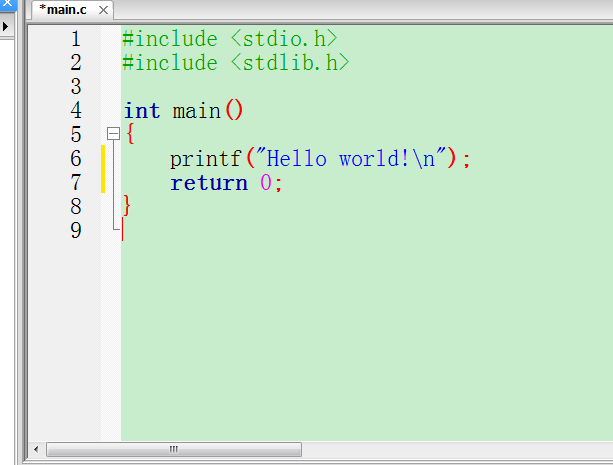Click the 'int' keyword
Viewport: 613px width, 465px height.
(142, 111)
